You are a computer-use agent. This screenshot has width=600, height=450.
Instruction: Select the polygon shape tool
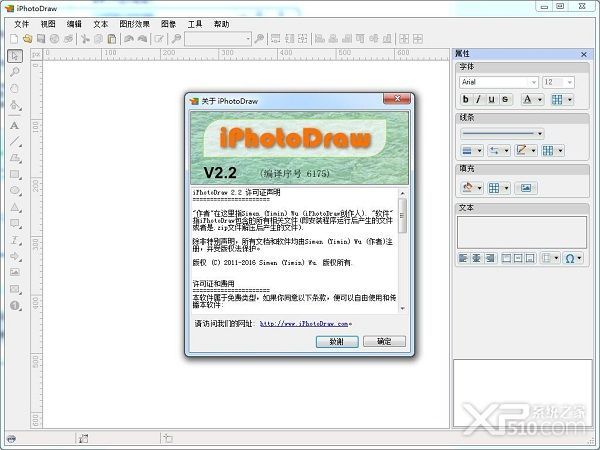15,158
